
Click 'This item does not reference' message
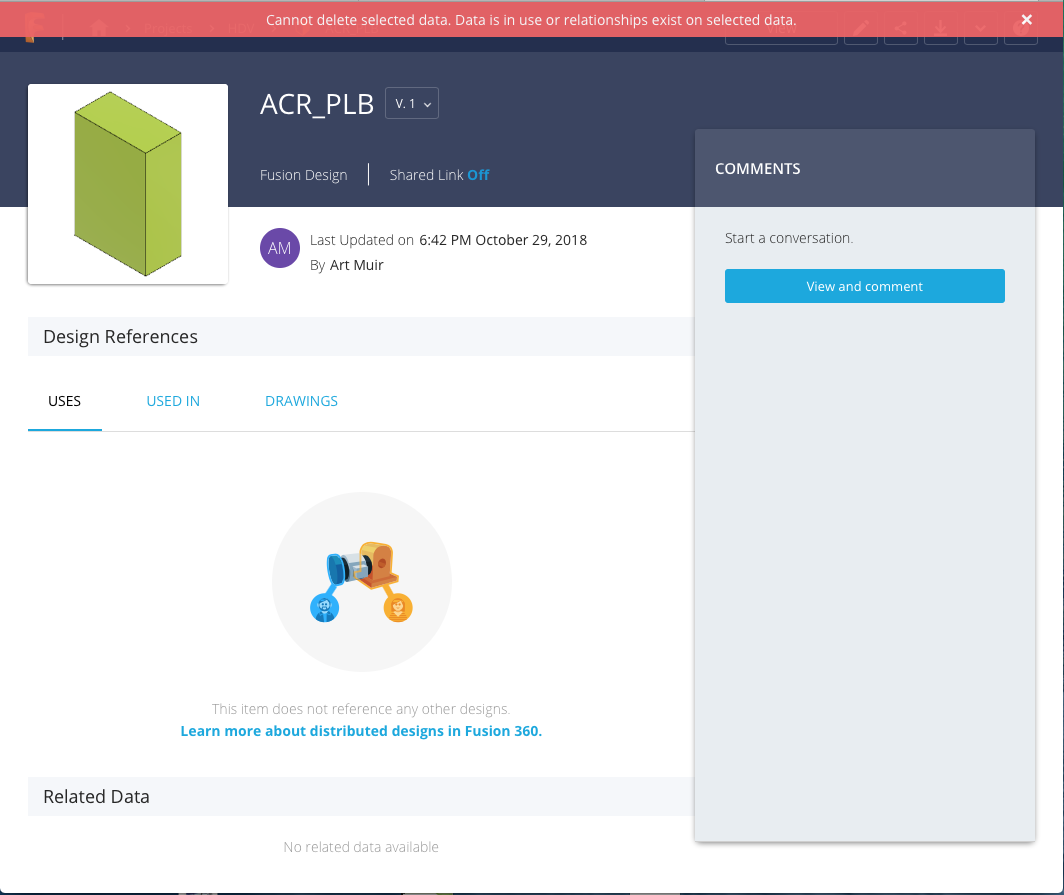tap(361, 709)
